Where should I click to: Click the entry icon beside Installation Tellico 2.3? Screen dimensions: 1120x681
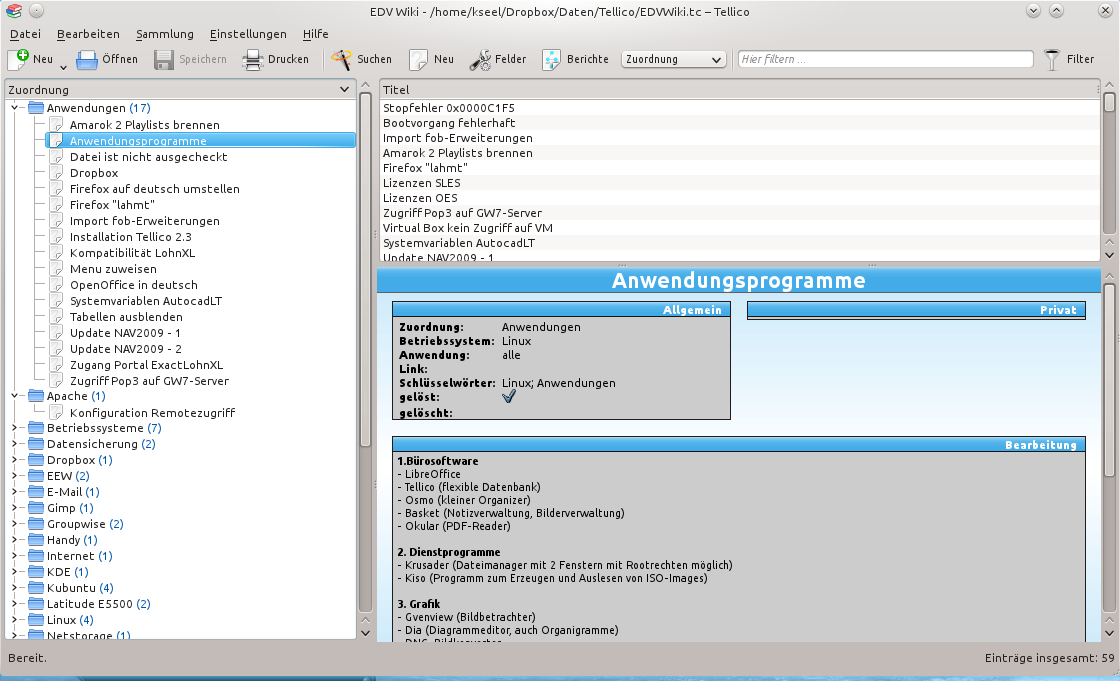[57, 237]
